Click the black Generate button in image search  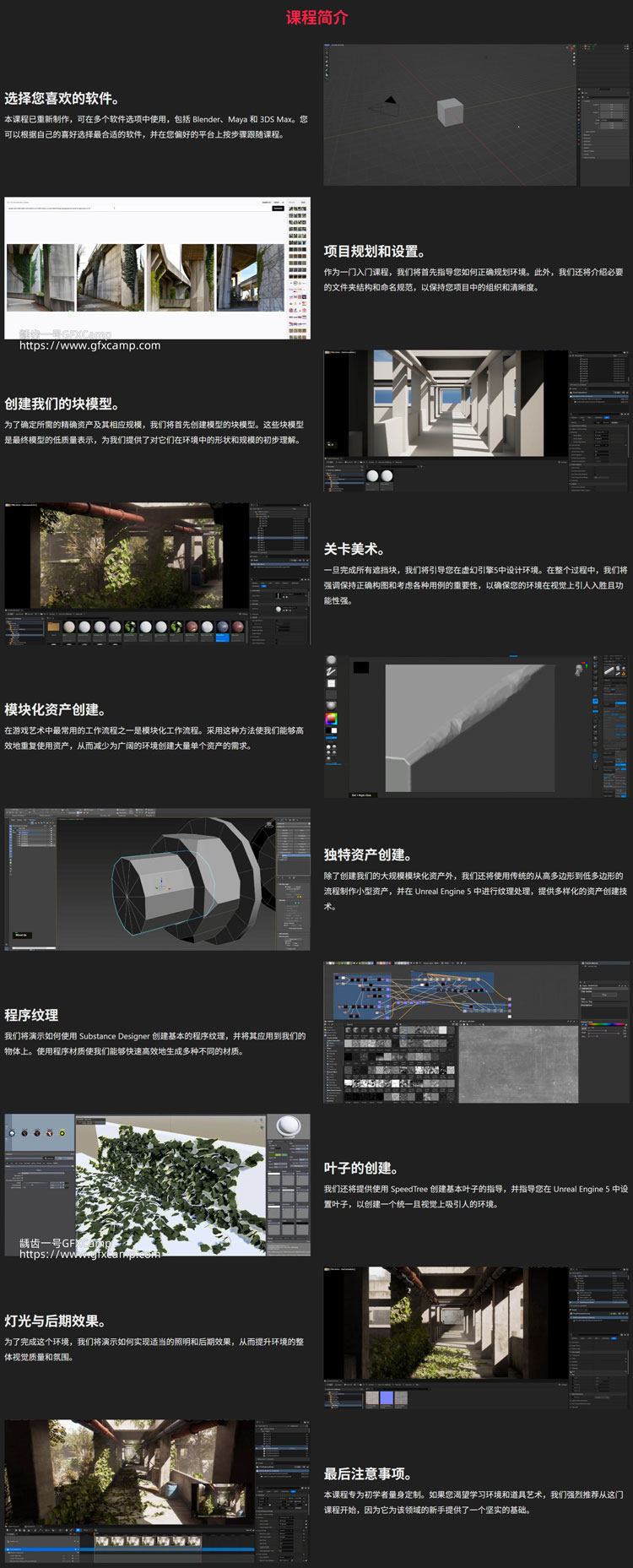click(x=278, y=208)
